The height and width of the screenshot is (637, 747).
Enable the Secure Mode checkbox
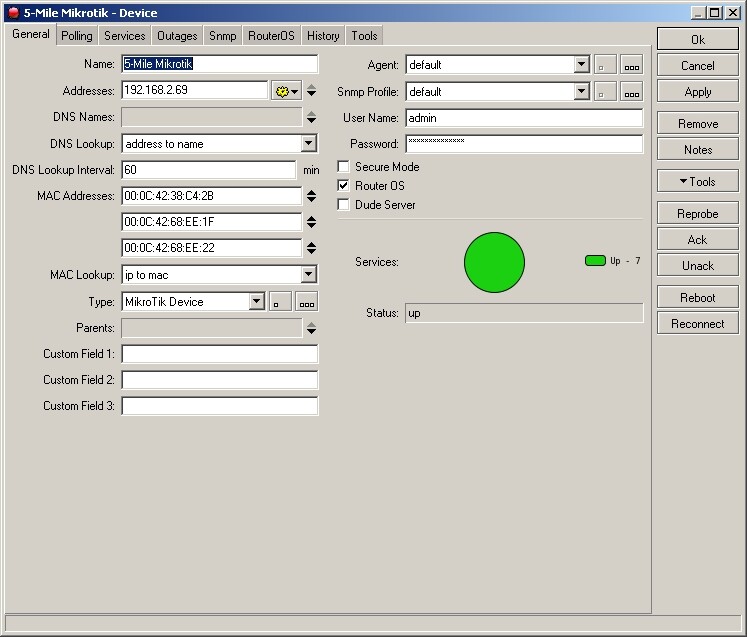pyautogui.click(x=344, y=167)
